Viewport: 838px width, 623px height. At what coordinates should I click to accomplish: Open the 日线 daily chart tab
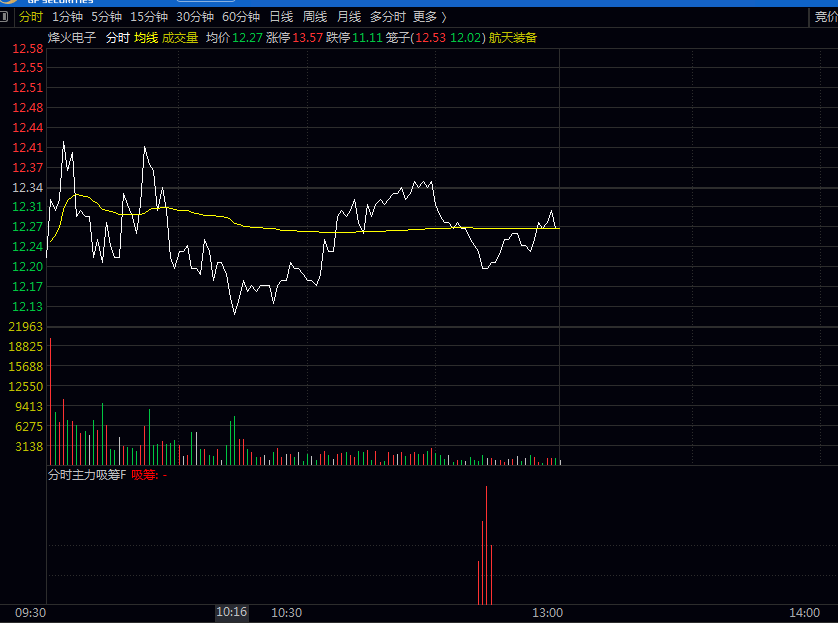pos(281,17)
